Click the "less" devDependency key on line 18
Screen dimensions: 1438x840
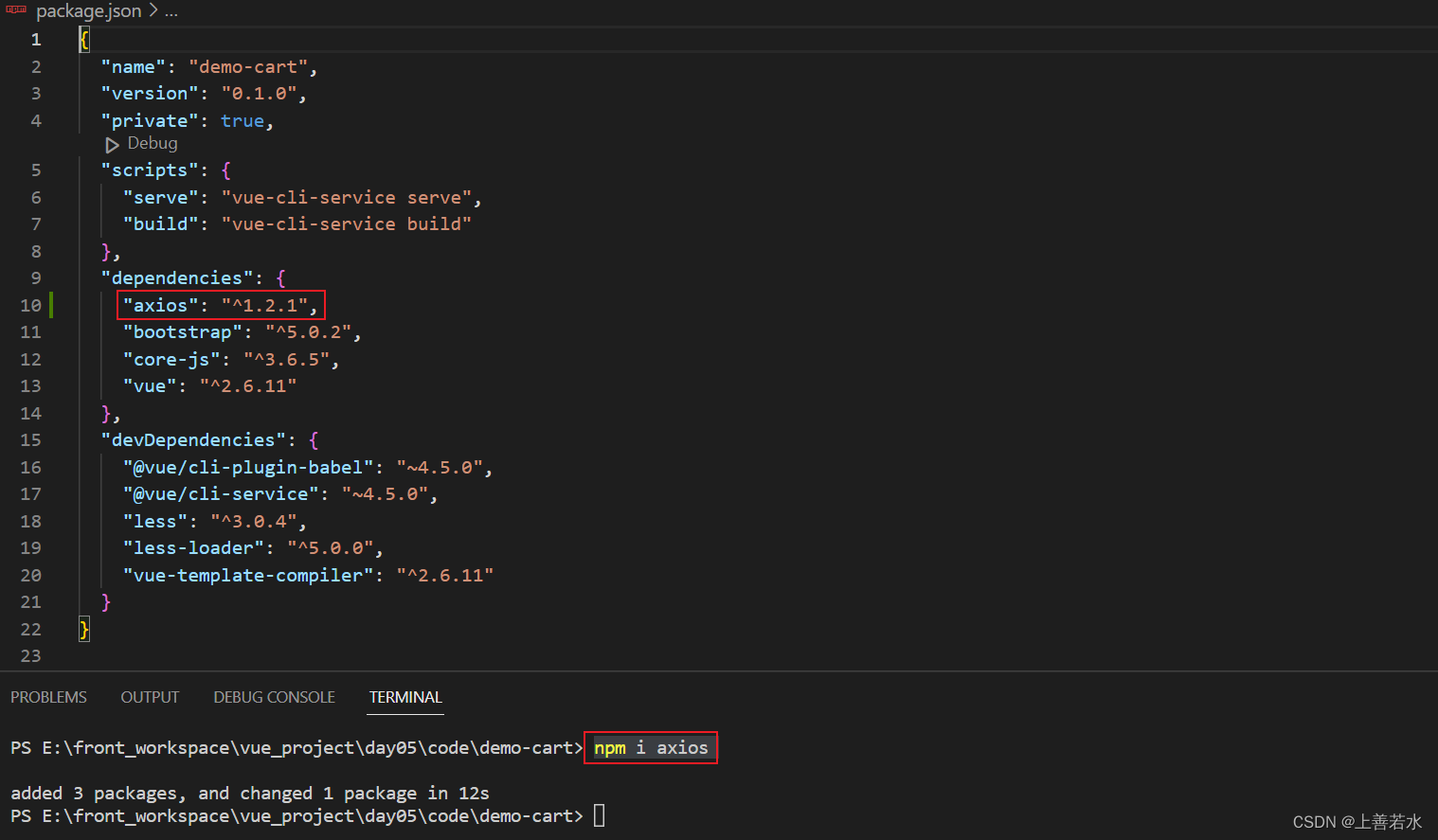click(155, 522)
